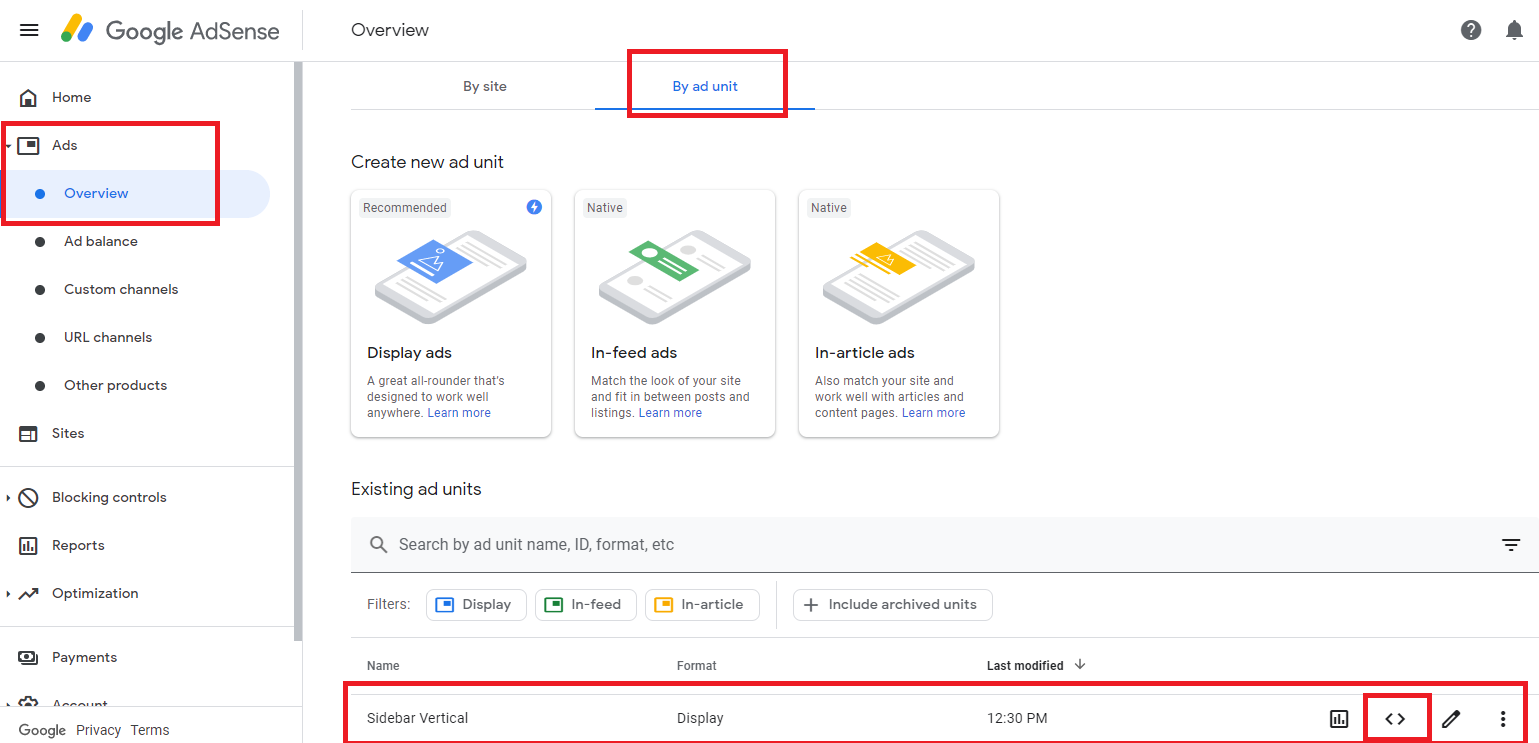The height and width of the screenshot is (743, 1539).
Task: Sort by Name column header
Action: pos(383,666)
